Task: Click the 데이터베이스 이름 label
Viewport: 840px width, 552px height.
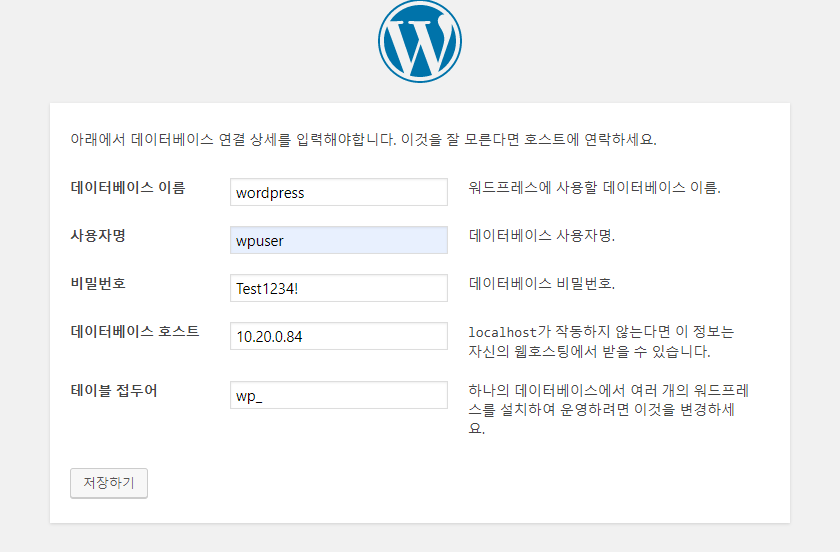Action: (128, 188)
